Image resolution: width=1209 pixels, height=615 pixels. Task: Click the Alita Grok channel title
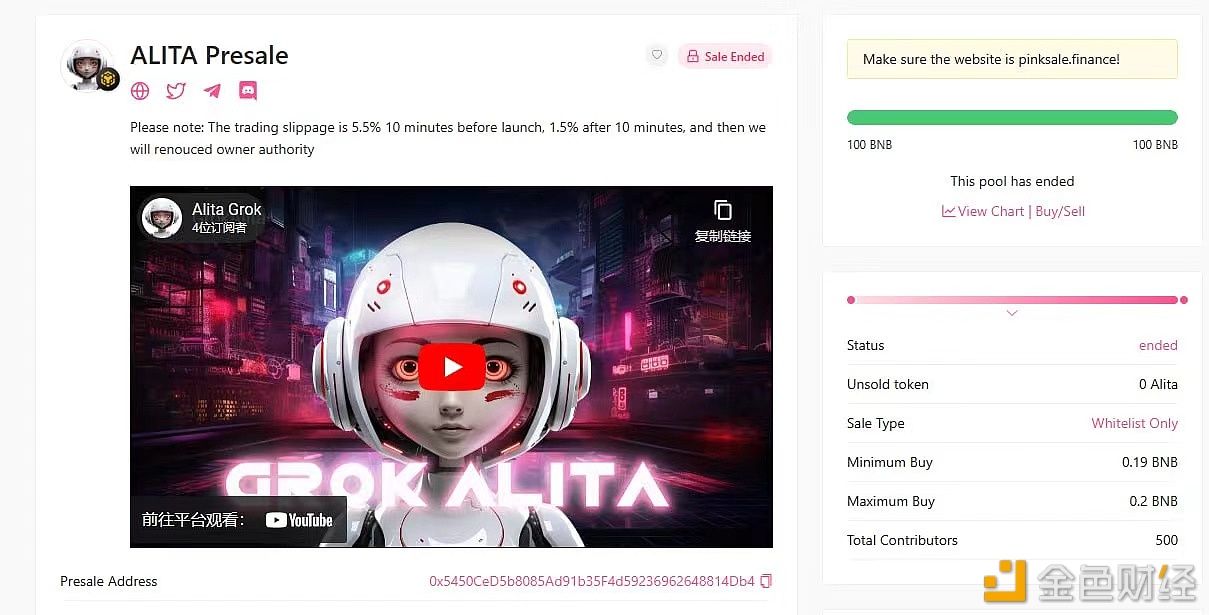(227, 209)
